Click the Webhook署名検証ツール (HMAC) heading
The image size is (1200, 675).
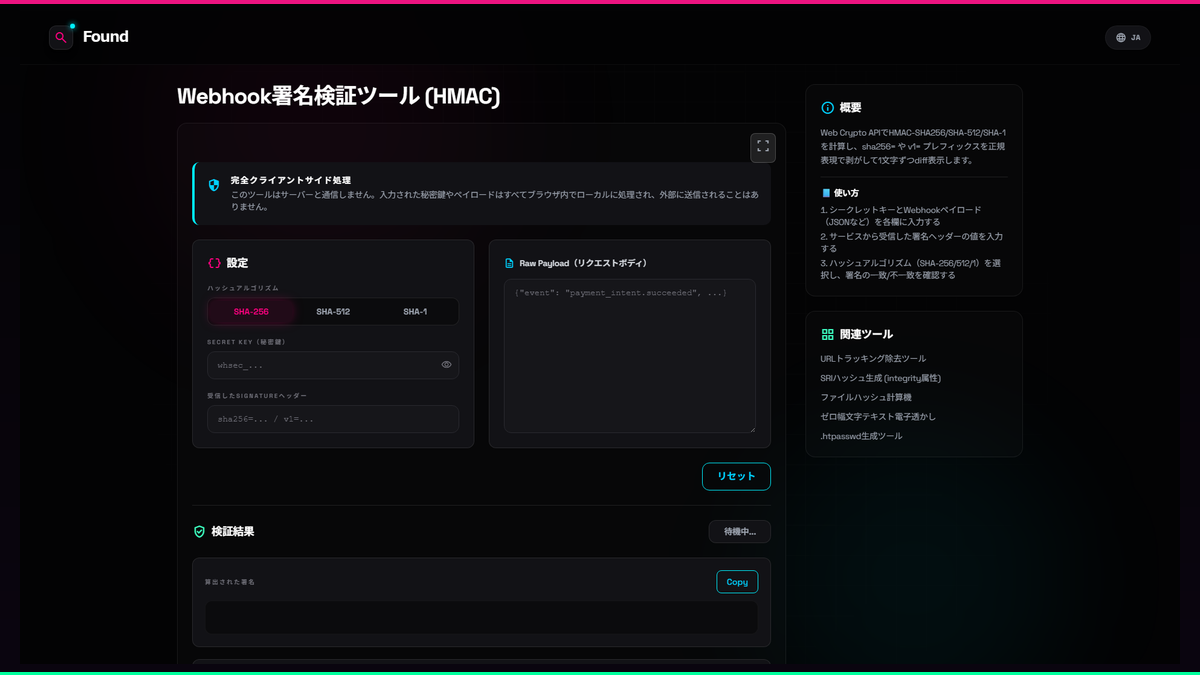(x=338, y=96)
